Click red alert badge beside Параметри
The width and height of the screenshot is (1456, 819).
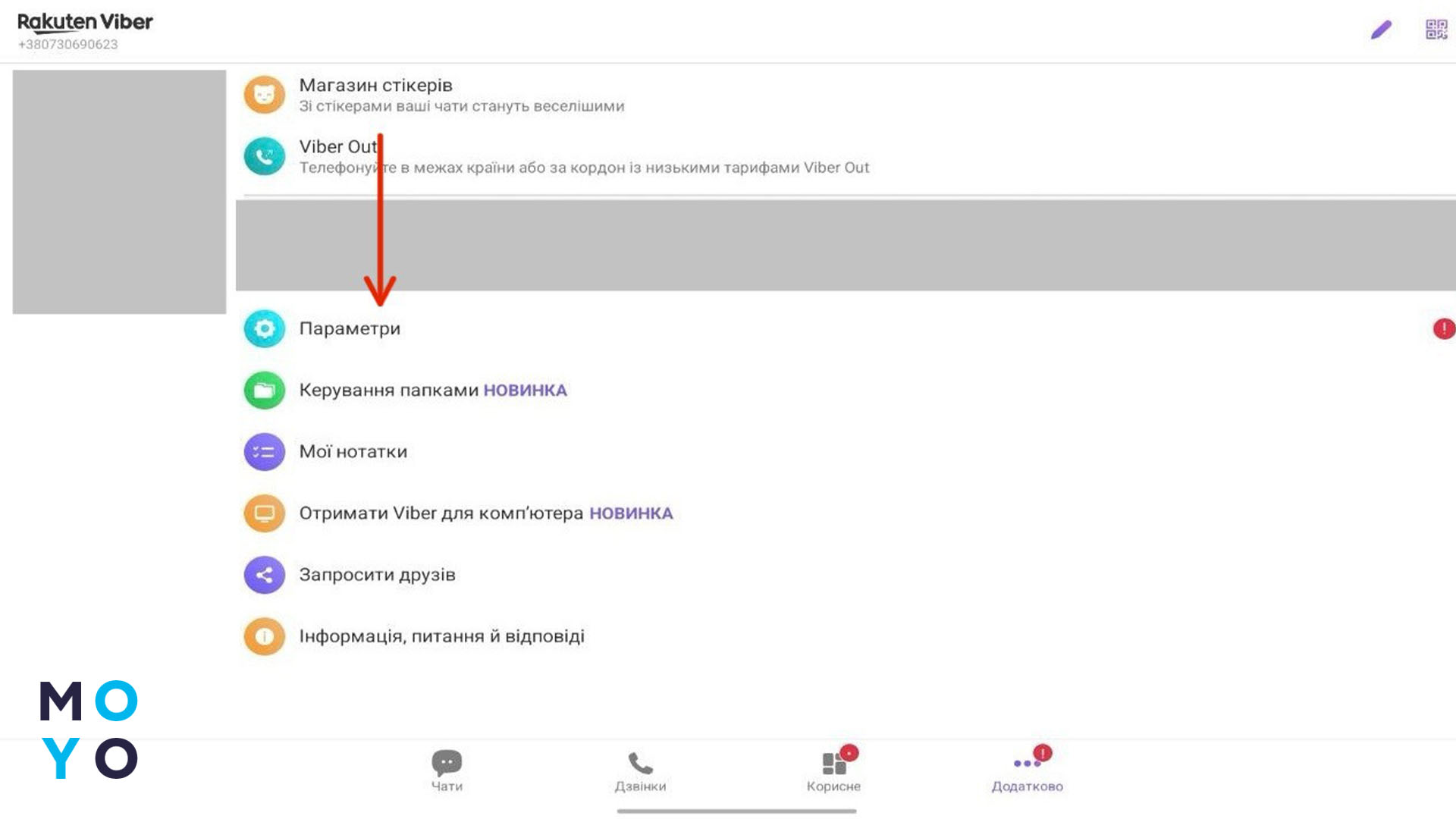[x=1444, y=328]
